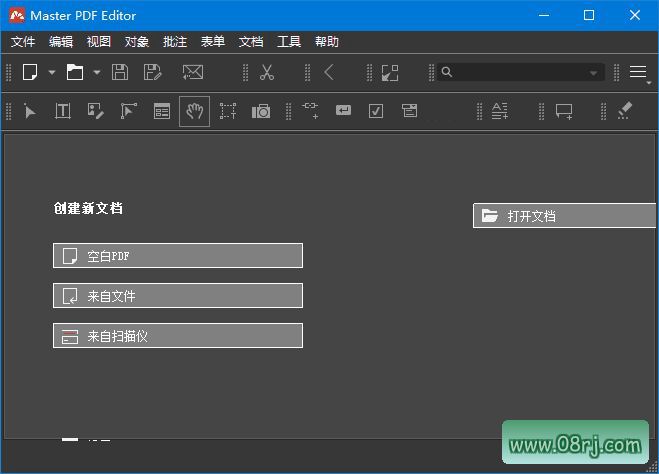Click the Insert Text icon
659x474 pixels.
point(500,111)
